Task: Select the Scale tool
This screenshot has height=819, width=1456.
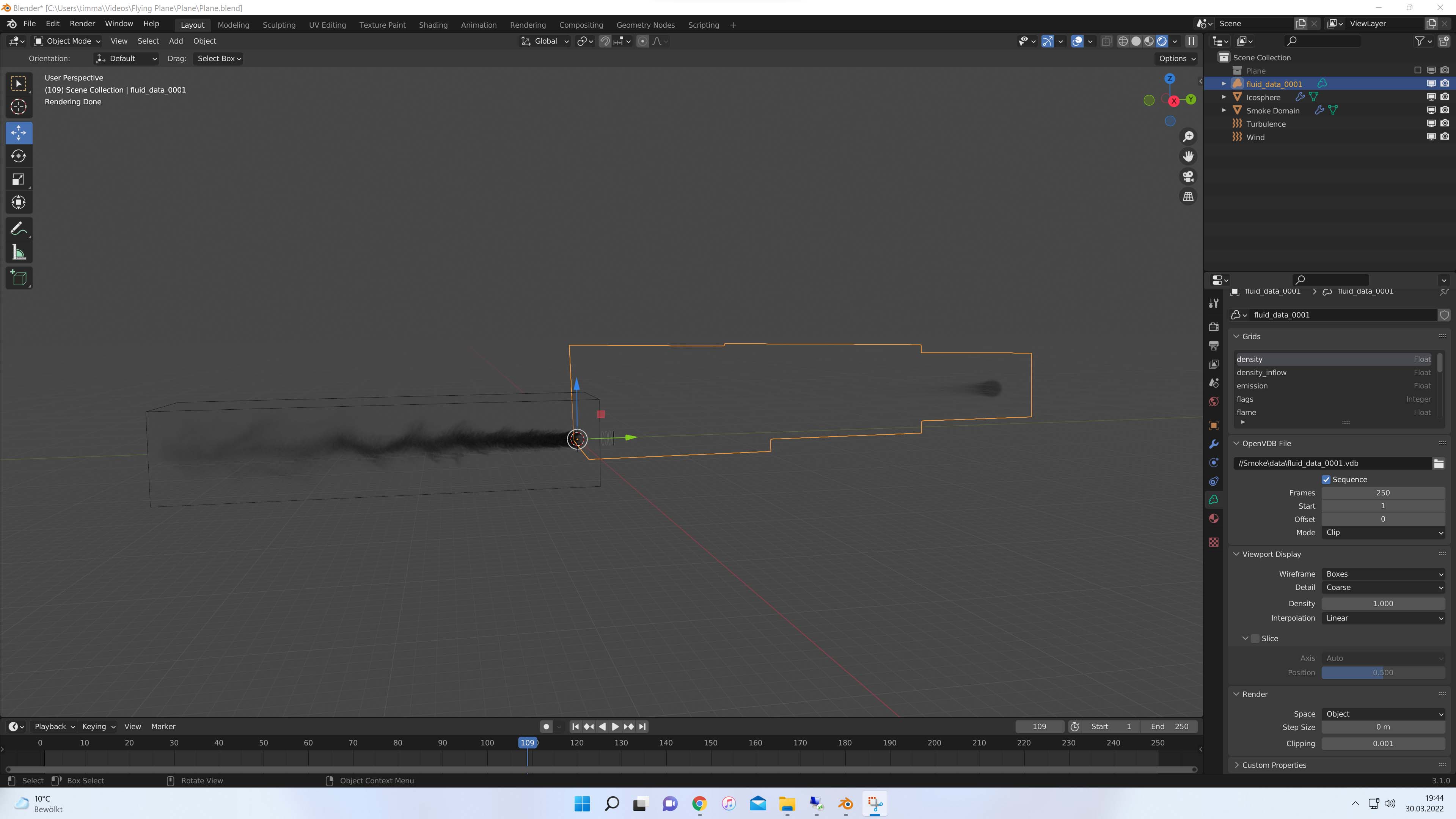Action: coord(19,179)
